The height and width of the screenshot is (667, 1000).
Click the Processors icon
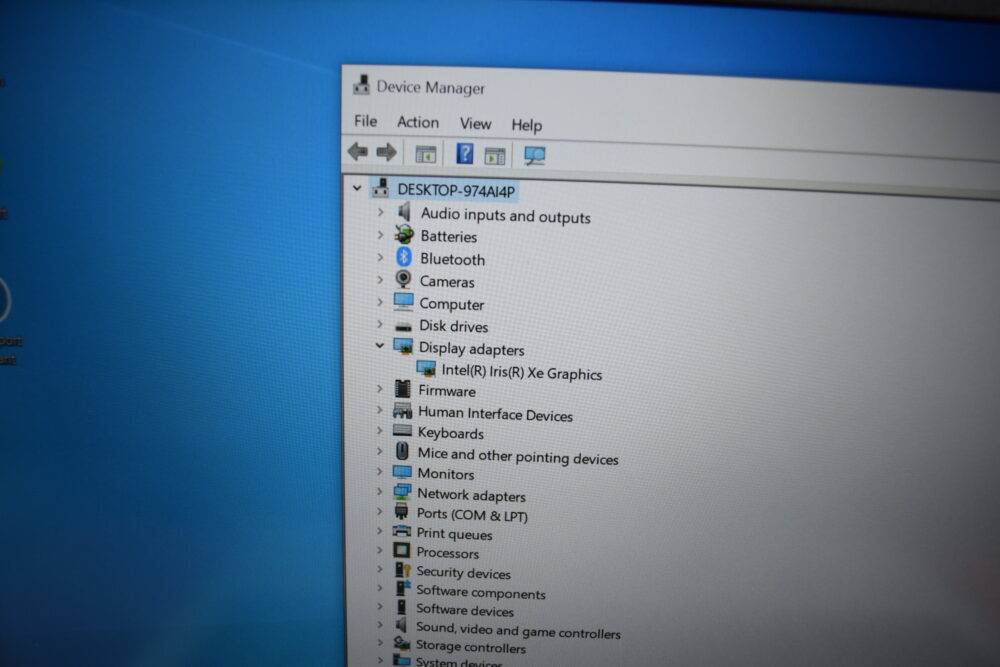tap(402, 550)
